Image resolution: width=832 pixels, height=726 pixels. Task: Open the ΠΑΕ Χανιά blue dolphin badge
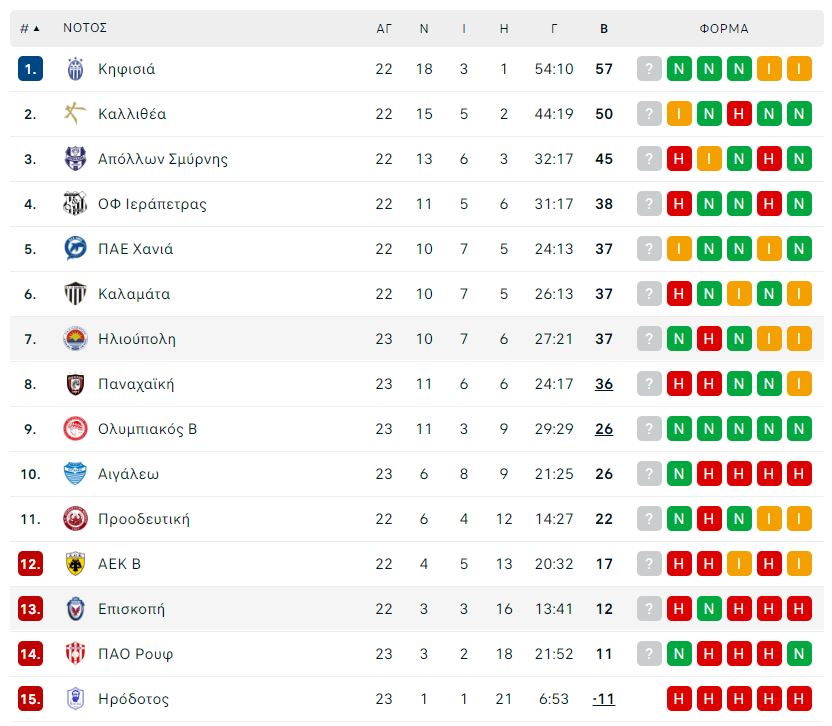[75, 249]
